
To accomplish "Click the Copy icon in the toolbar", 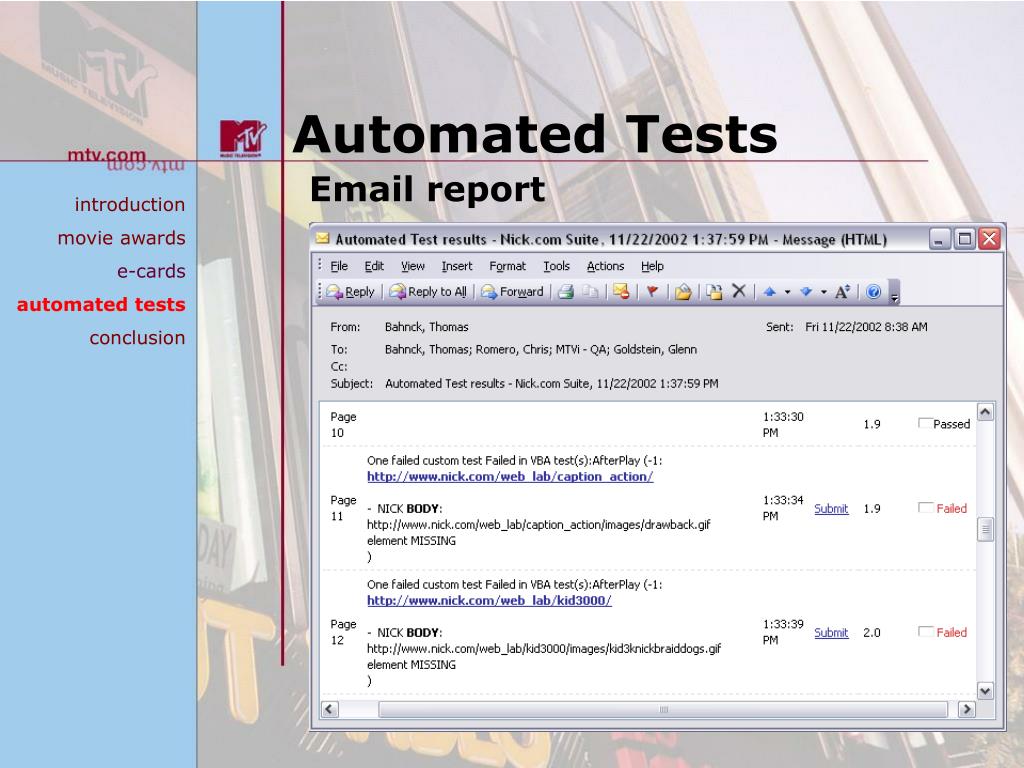I will tap(590, 292).
